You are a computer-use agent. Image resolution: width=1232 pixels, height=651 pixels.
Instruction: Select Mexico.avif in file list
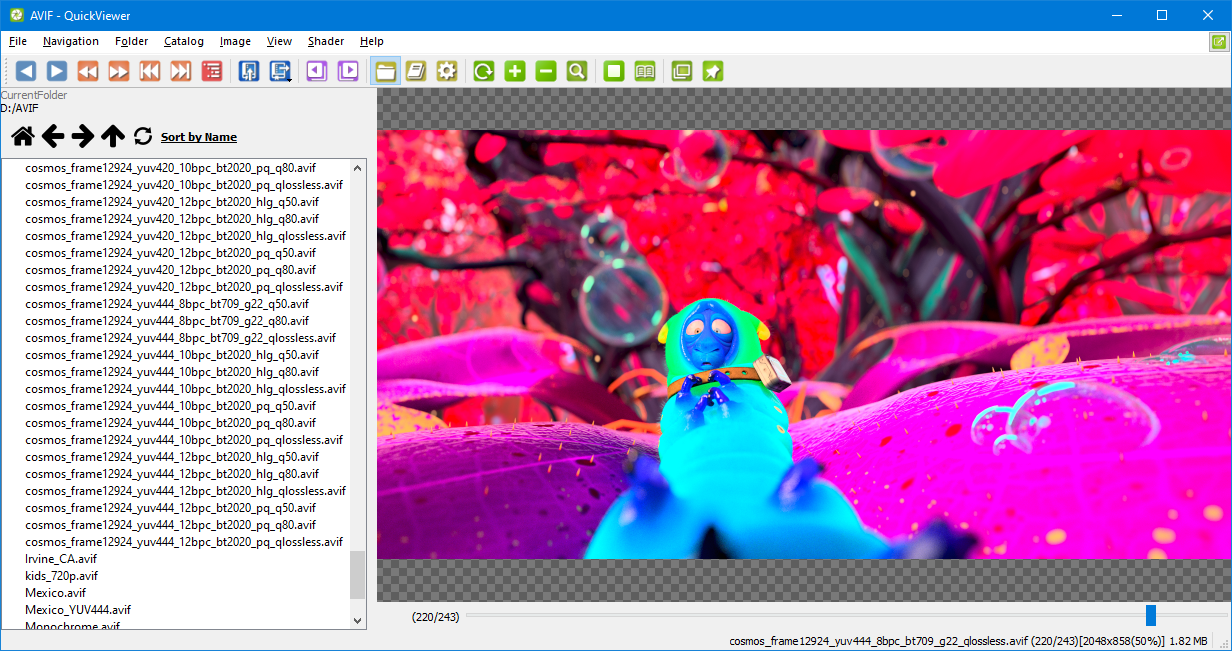click(x=56, y=593)
